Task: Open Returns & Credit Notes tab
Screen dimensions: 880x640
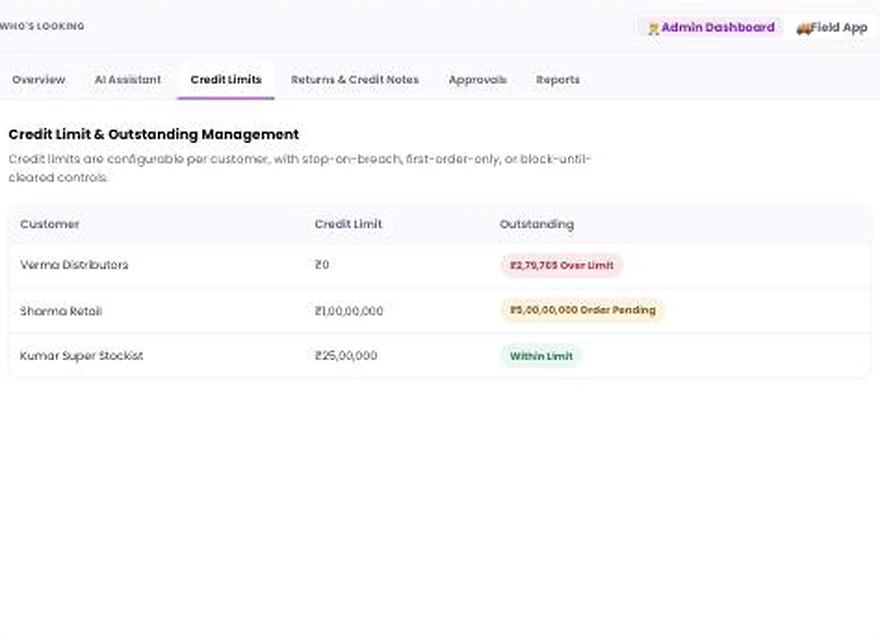Action: 355,80
